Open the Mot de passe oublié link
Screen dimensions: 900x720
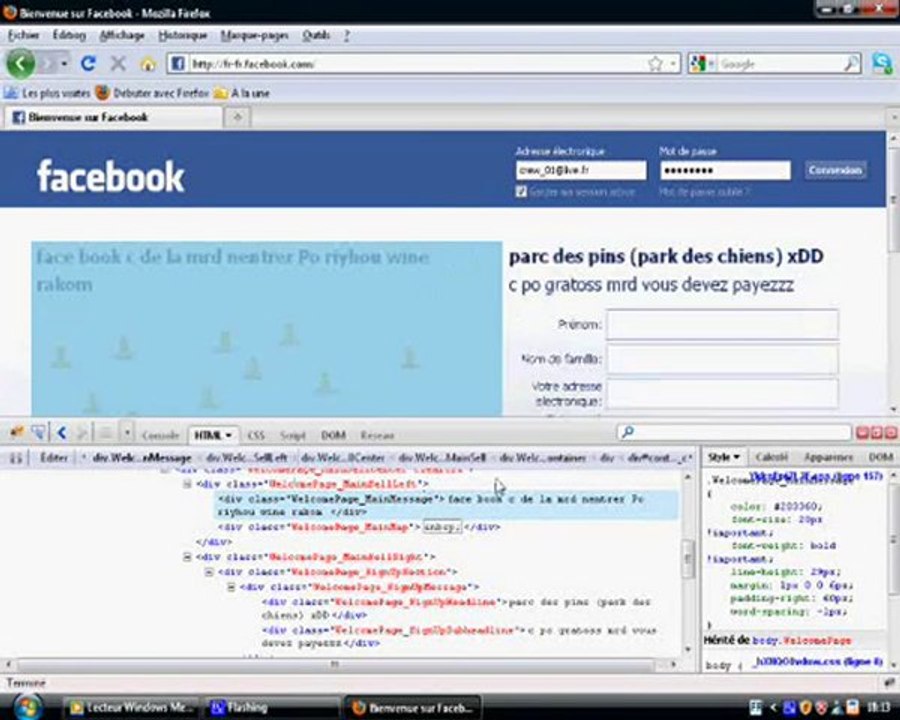tap(704, 192)
